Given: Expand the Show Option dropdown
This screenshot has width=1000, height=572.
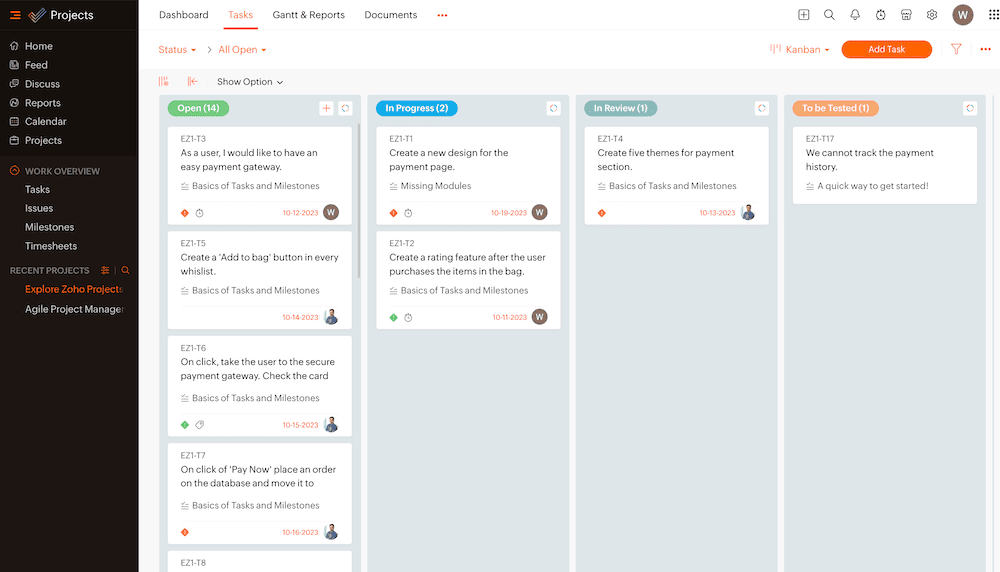Looking at the screenshot, I should point(250,82).
